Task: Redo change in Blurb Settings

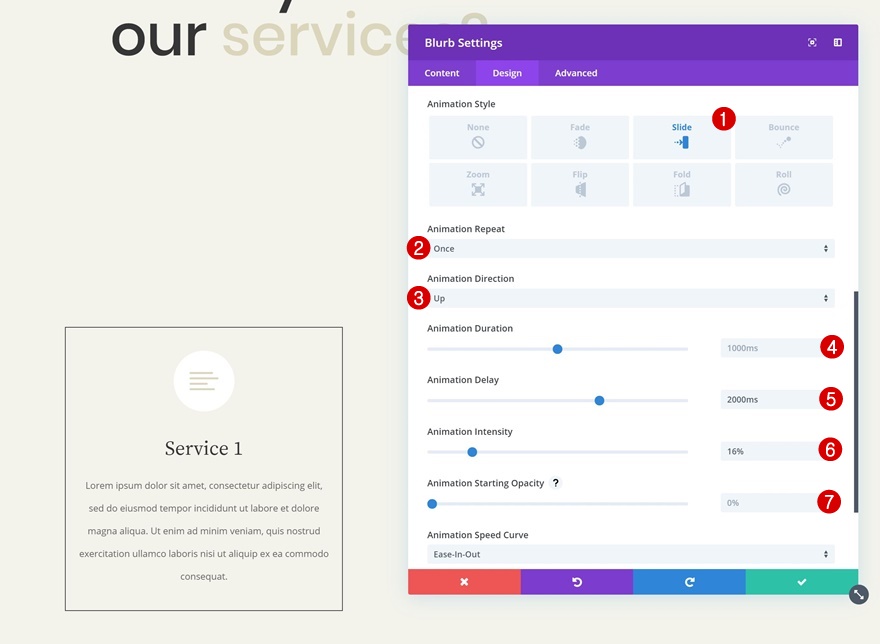Action: (x=689, y=582)
